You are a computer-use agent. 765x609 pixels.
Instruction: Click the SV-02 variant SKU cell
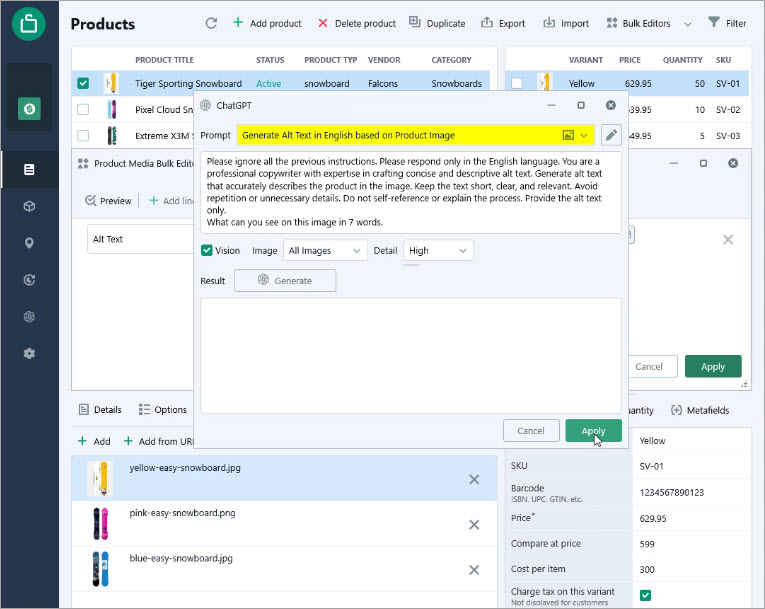(x=728, y=109)
